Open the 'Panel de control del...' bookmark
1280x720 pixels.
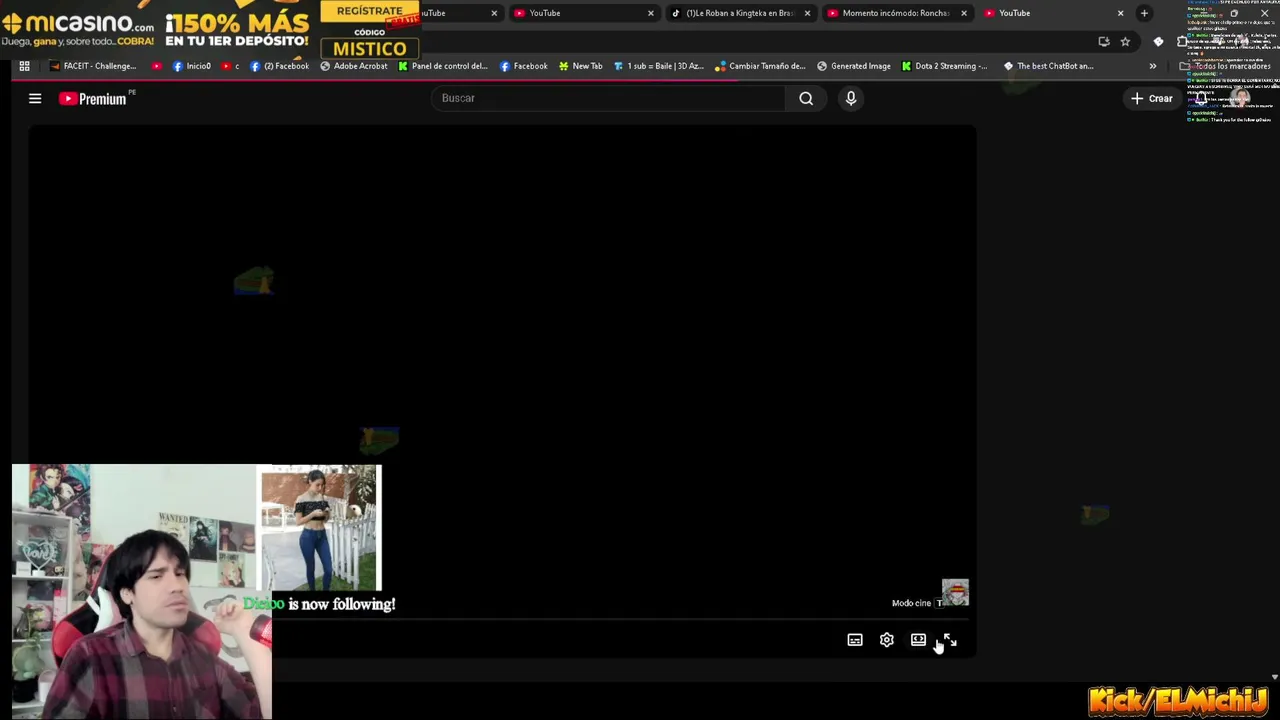coord(443,66)
